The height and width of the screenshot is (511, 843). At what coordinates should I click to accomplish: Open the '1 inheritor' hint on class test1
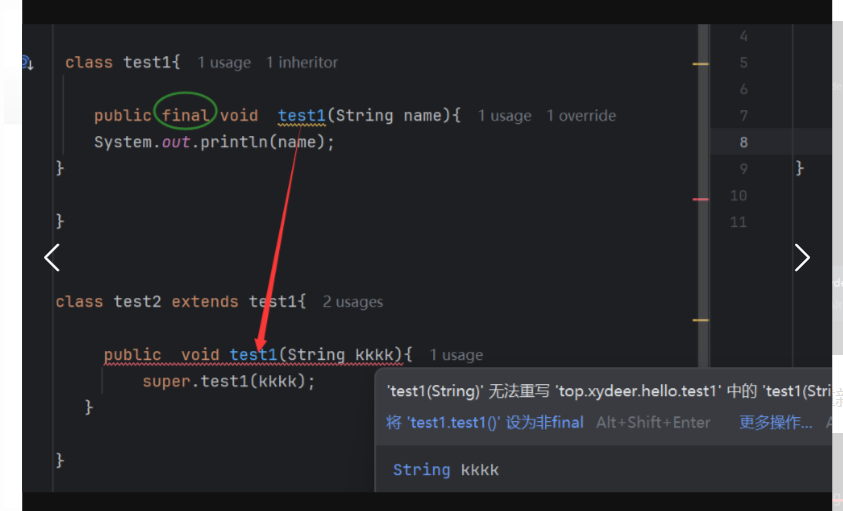point(301,63)
